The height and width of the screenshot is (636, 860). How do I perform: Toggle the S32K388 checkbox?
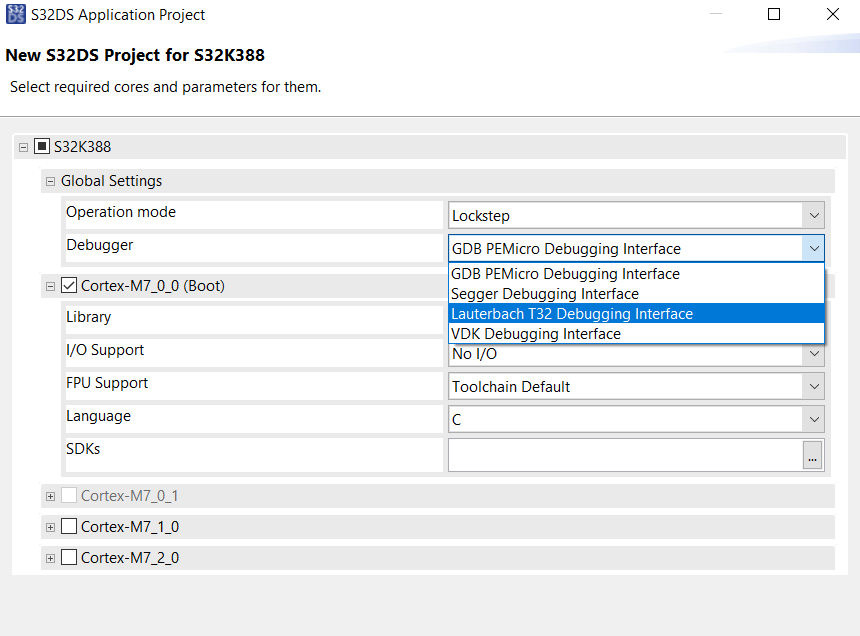click(40, 145)
